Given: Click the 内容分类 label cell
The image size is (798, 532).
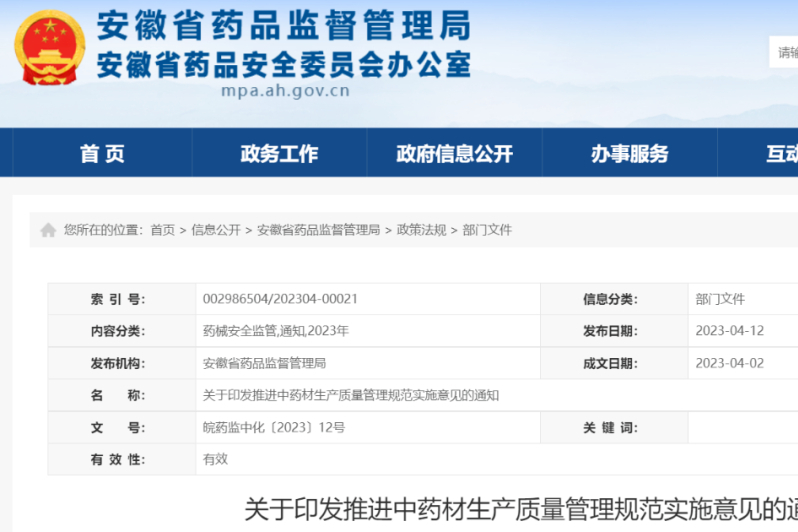Looking at the screenshot, I should click(122, 331).
